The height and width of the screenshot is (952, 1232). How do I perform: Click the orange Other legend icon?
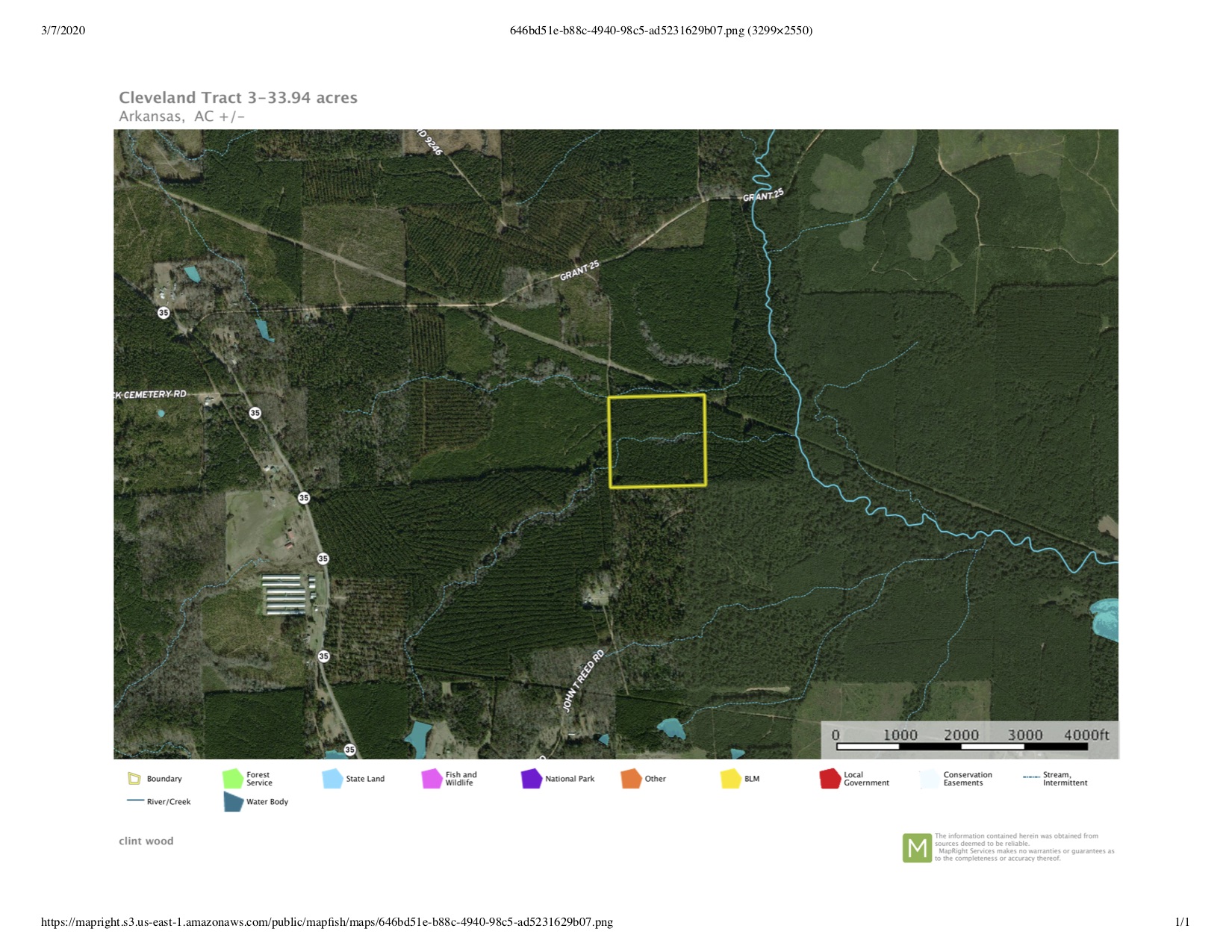click(631, 779)
